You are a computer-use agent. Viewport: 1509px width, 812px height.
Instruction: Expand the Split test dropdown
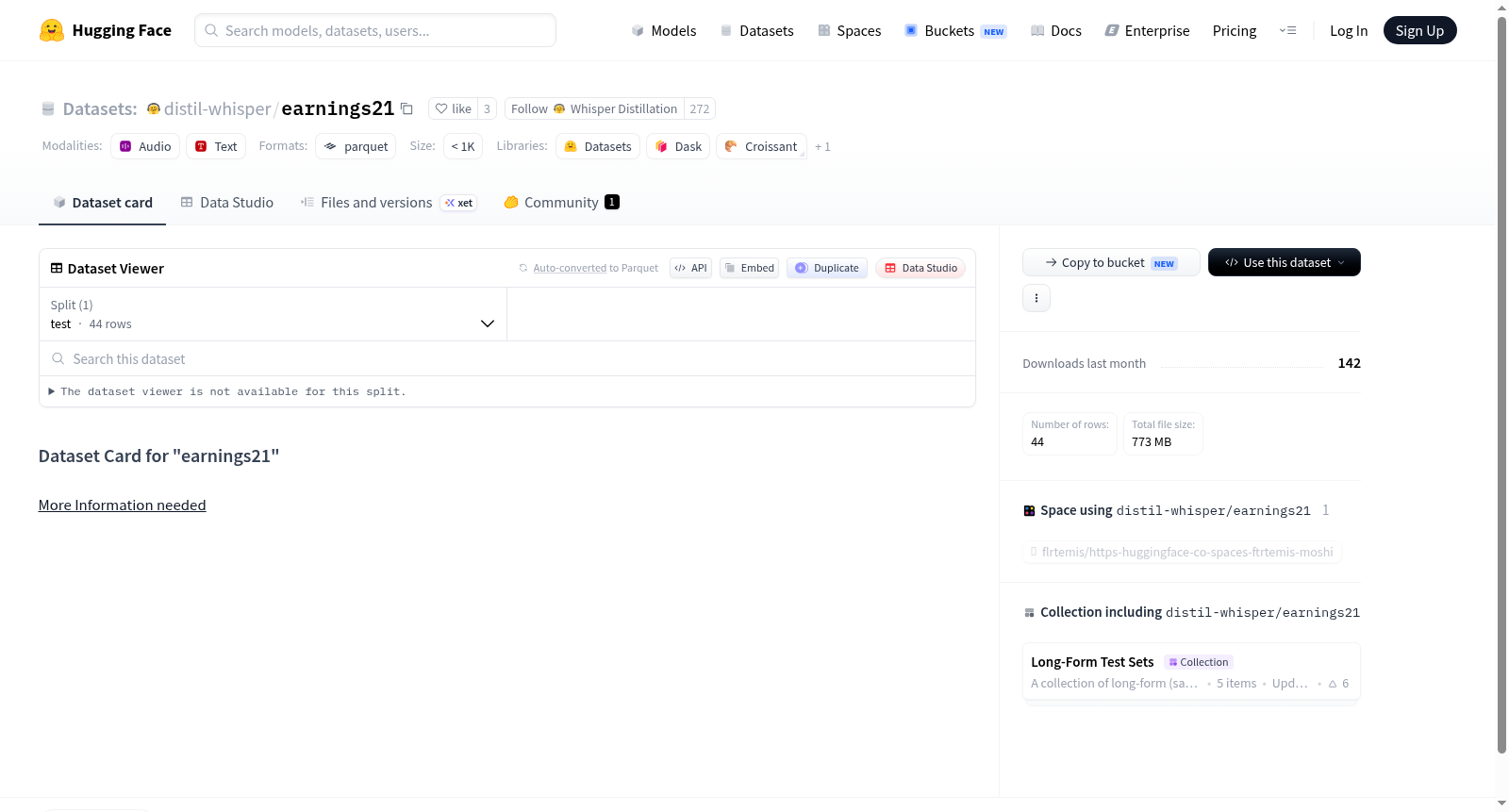pyautogui.click(x=273, y=314)
